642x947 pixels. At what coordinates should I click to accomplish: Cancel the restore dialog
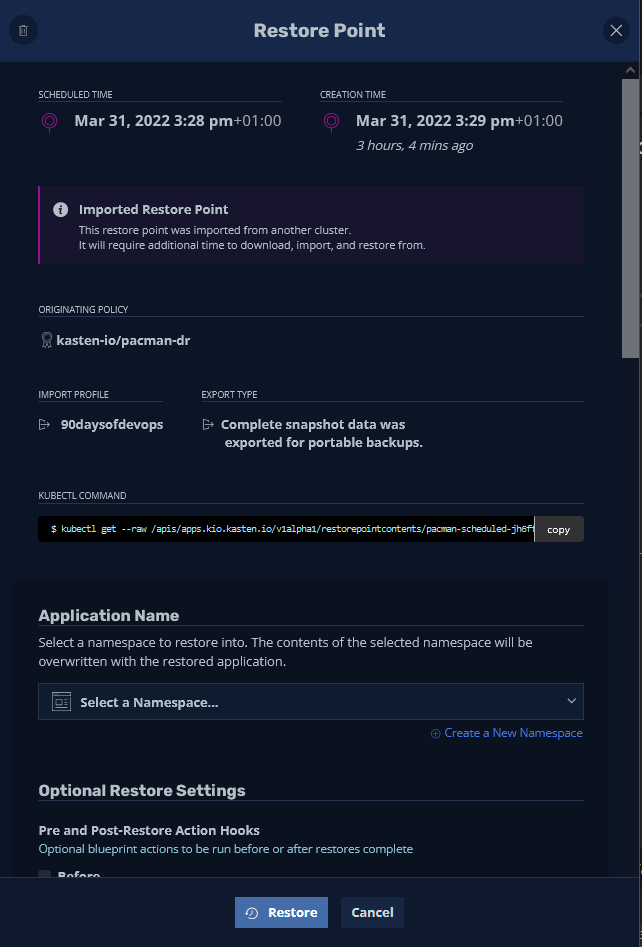(372, 912)
